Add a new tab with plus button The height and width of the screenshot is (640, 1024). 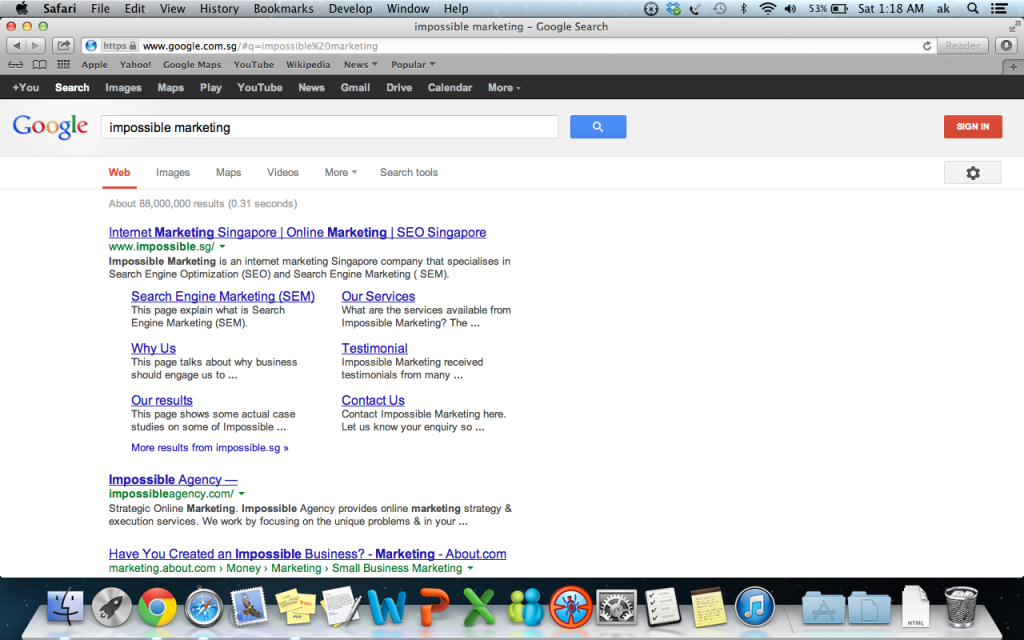pos(1013,67)
